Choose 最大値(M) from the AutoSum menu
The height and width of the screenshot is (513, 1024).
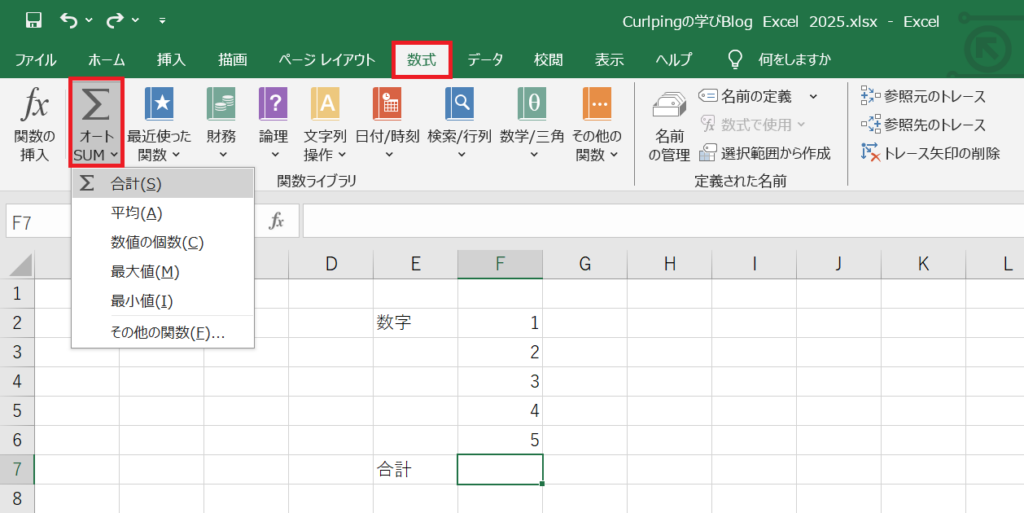[x=163, y=272]
